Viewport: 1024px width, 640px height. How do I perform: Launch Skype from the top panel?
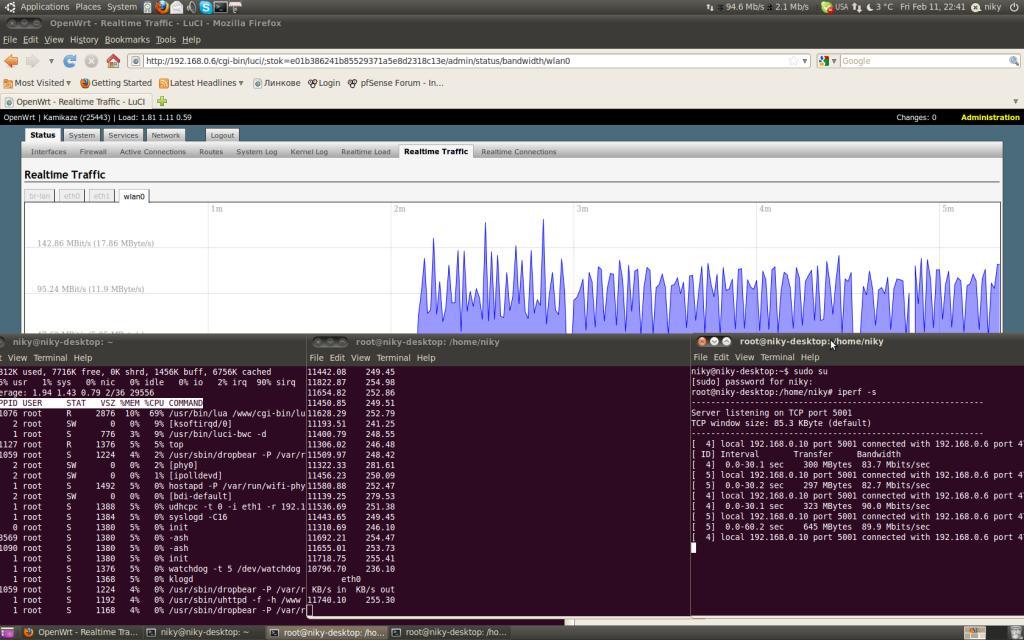205,7
